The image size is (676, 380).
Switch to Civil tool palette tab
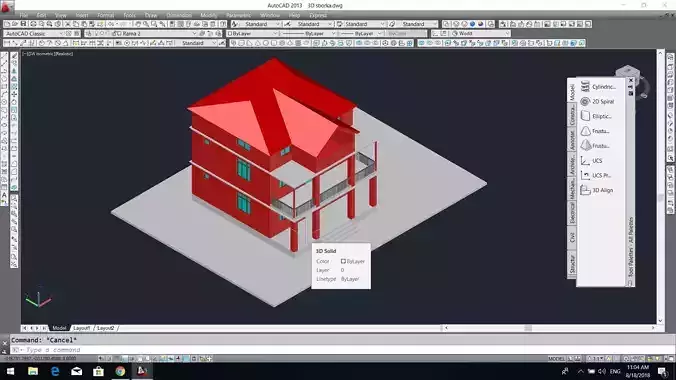click(x=572, y=237)
